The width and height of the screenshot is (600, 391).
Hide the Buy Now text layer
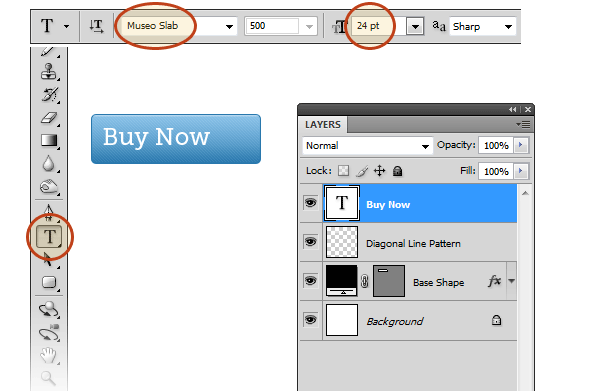(310, 203)
